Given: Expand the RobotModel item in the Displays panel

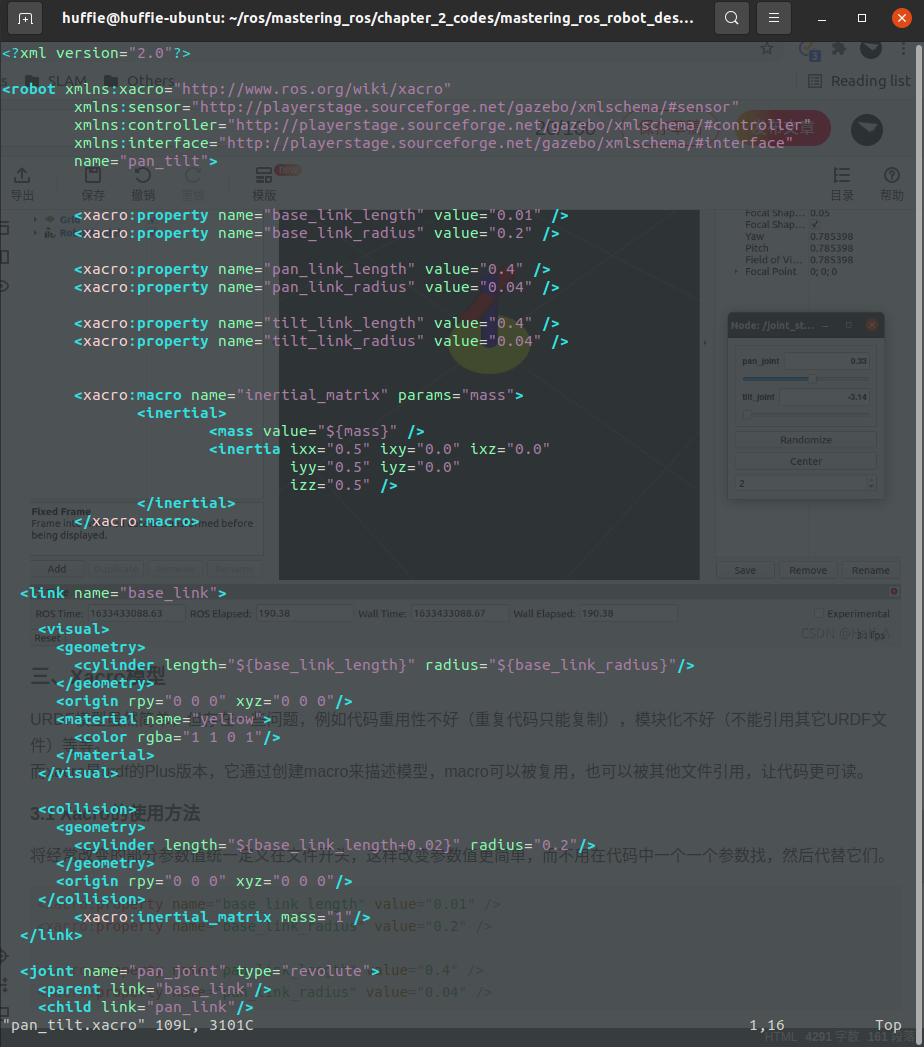Looking at the screenshot, I should (x=36, y=233).
